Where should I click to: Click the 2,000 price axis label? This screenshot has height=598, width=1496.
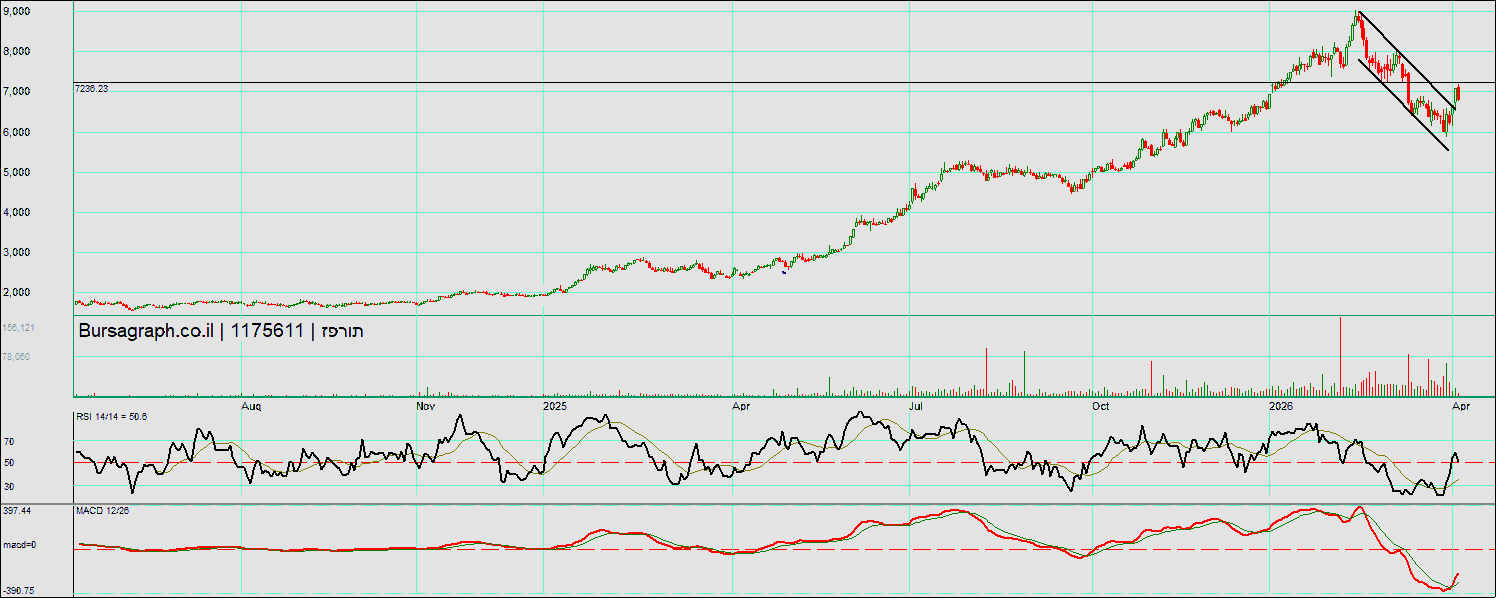point(17,292)
